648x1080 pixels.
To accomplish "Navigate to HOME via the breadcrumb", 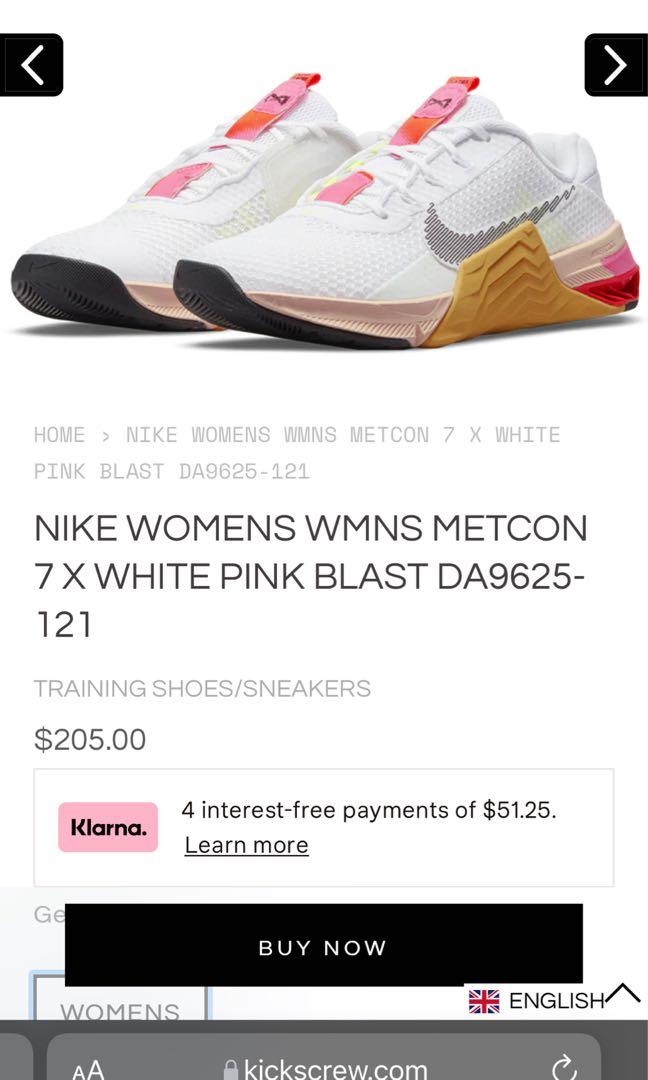I will [58, 435].
